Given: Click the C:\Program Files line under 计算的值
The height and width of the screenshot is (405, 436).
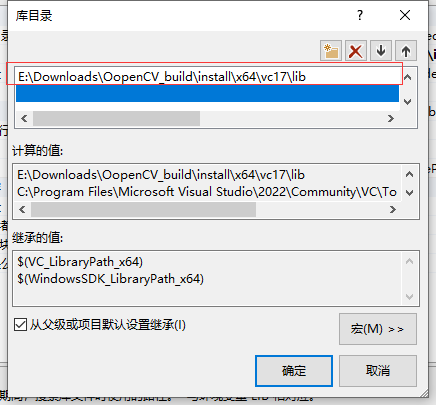Looking at the screenshot, I should (x=207, y=192).
